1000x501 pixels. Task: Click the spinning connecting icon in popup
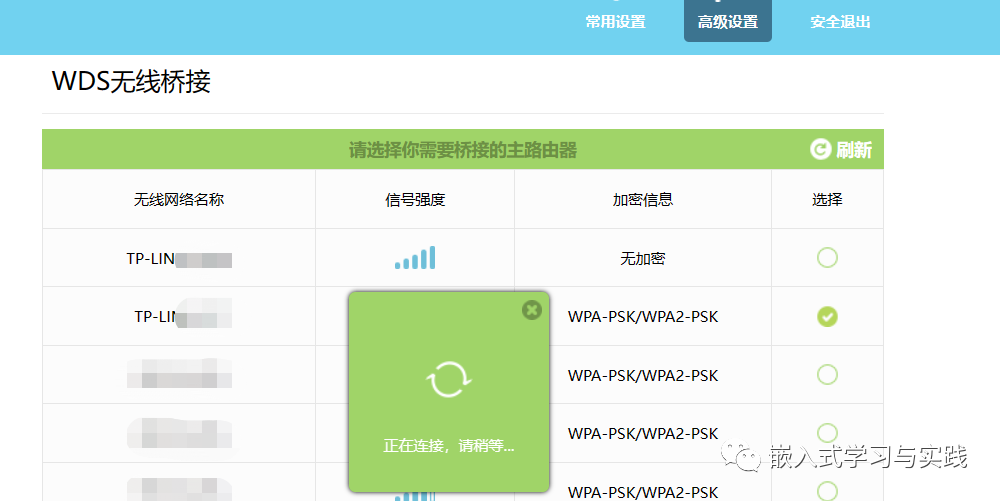click(448, 379)
